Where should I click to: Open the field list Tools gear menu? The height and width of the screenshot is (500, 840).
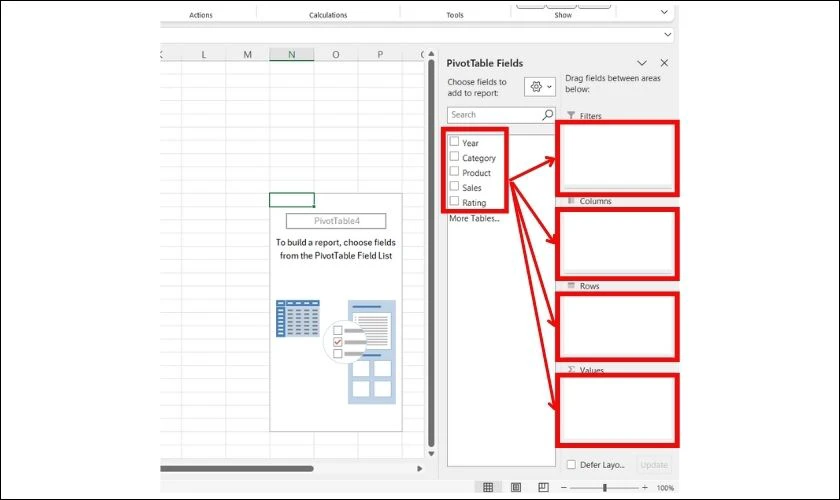[x=539, y=87]
